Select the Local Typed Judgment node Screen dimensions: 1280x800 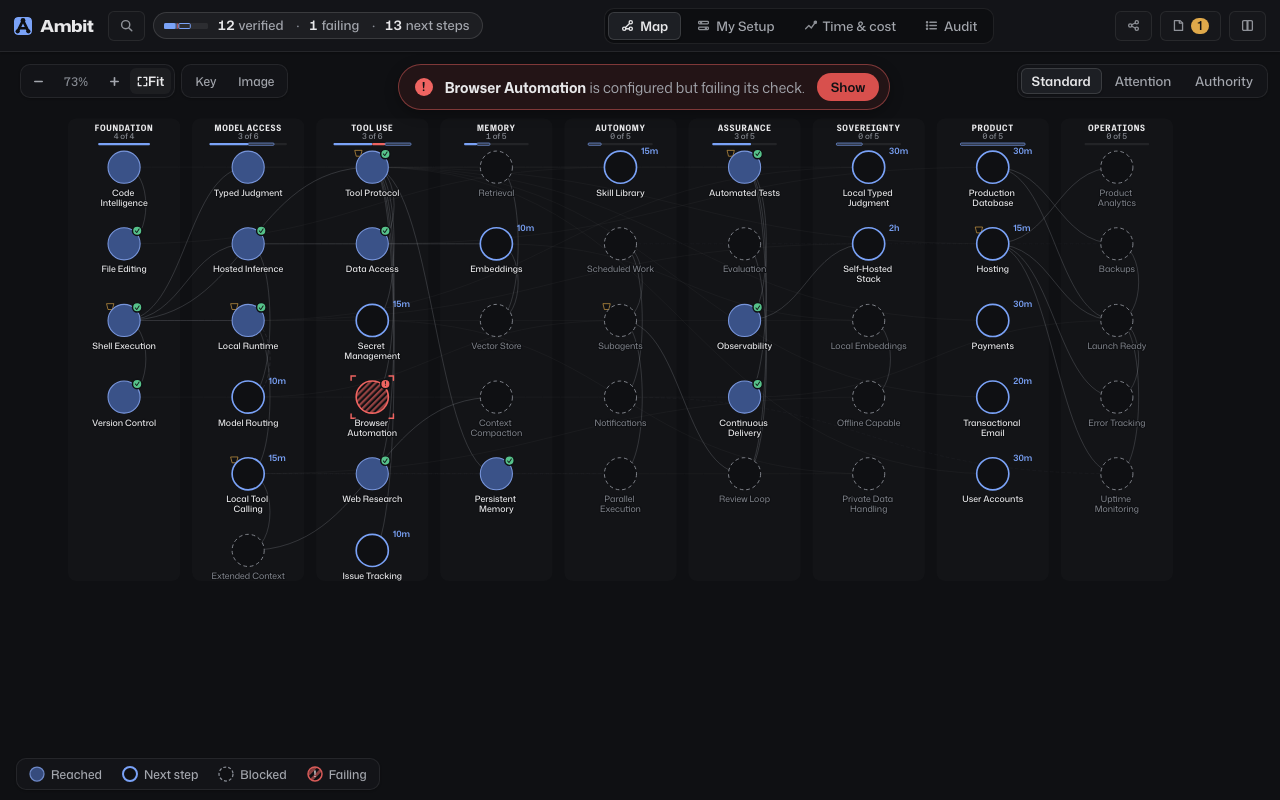click(x=868, y=167)
